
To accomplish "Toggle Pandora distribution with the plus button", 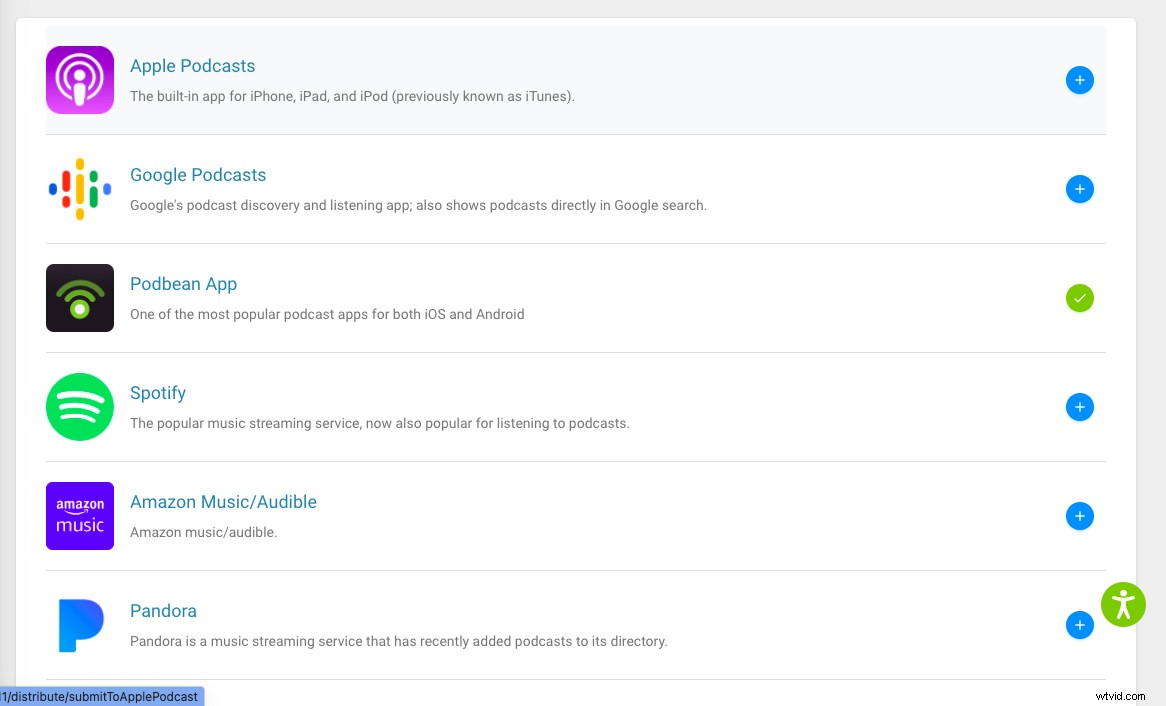I will [x=1080, y=625].
